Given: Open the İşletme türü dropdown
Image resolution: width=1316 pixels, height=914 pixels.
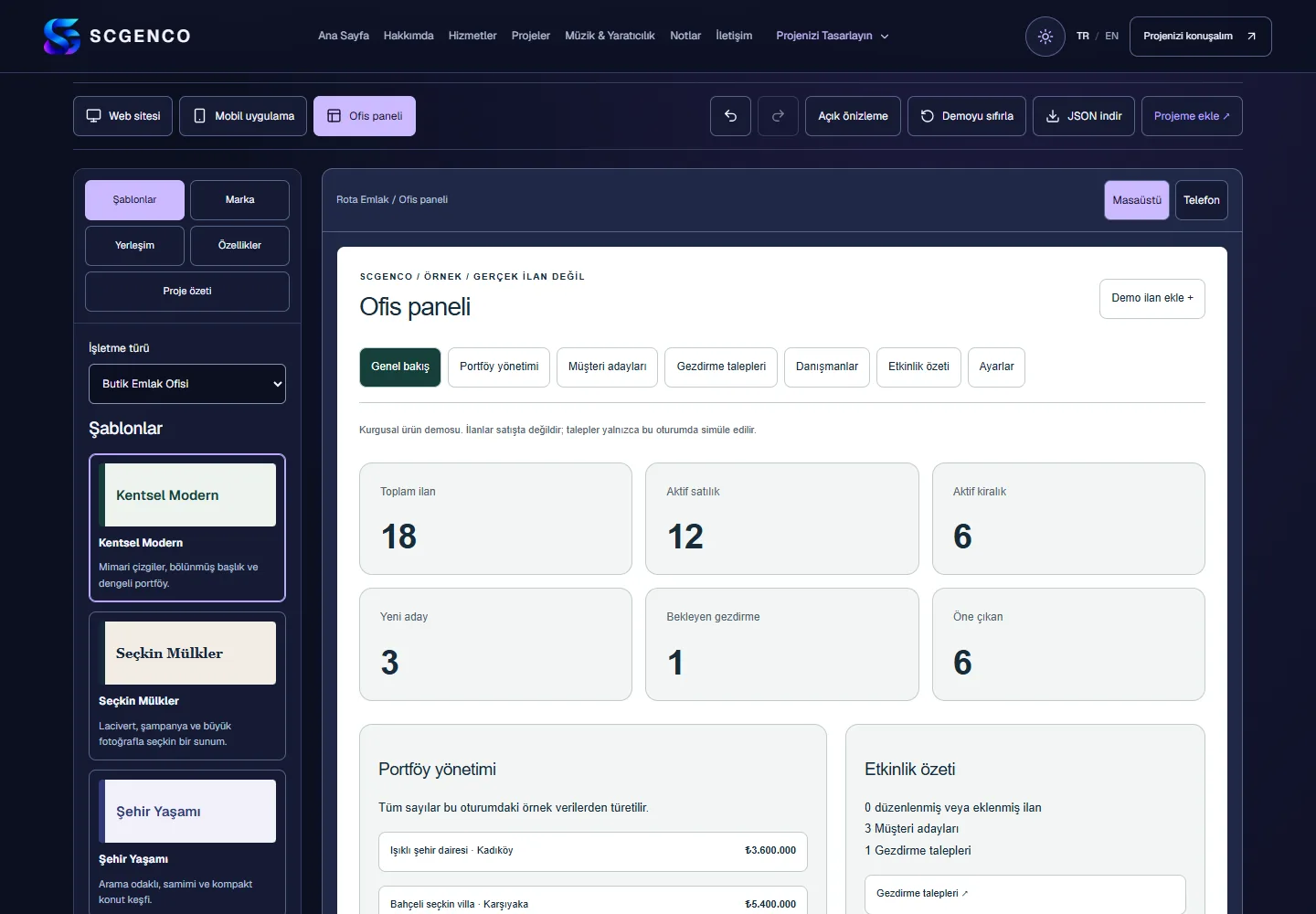Looking at the screenshot, I should tap(187, 384).
